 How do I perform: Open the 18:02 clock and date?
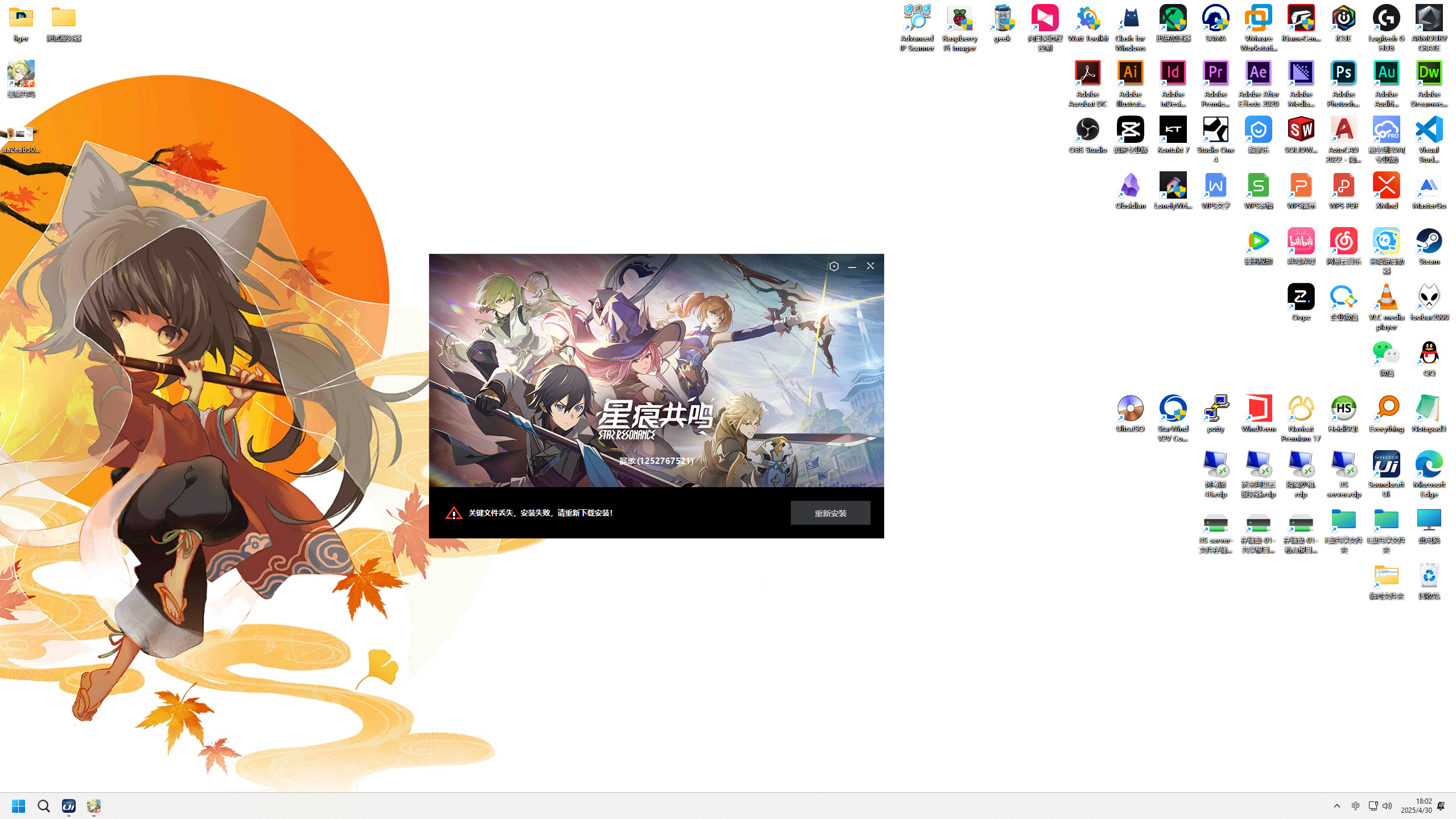(1416, 806)
